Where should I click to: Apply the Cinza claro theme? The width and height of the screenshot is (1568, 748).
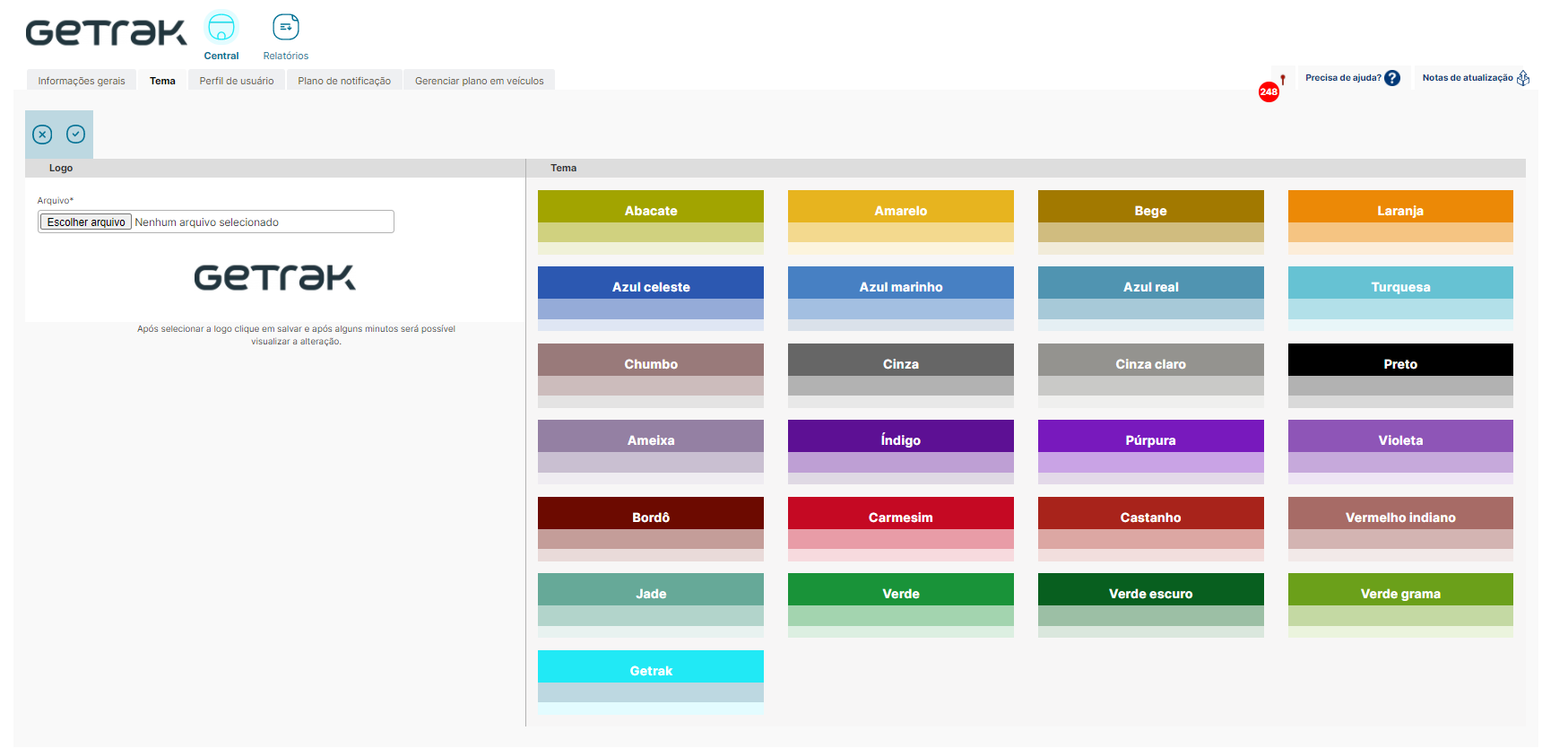point(1151,376)
